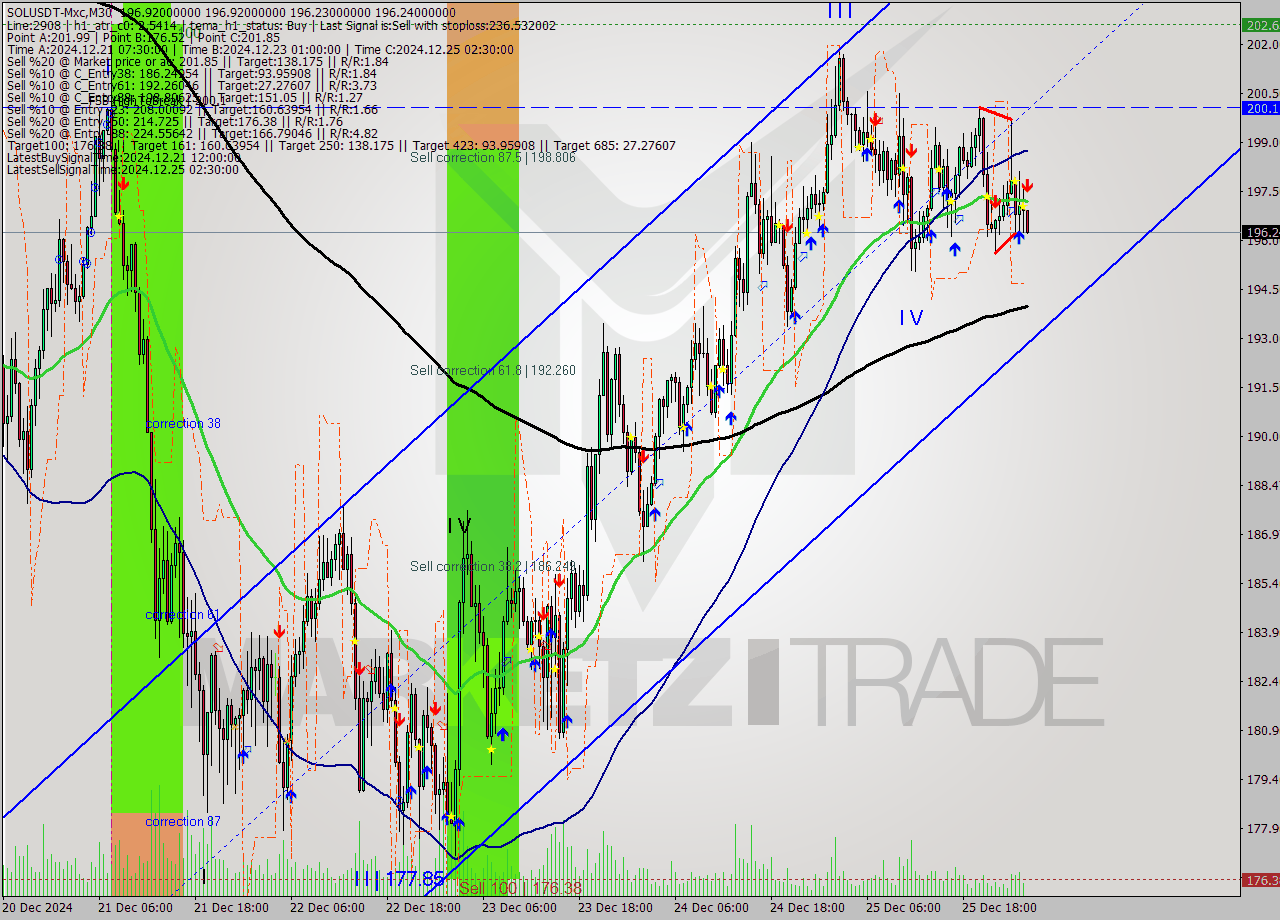Click the 'III 177.85' wave label
The image size is (1280, 920).
coord(399,878)
